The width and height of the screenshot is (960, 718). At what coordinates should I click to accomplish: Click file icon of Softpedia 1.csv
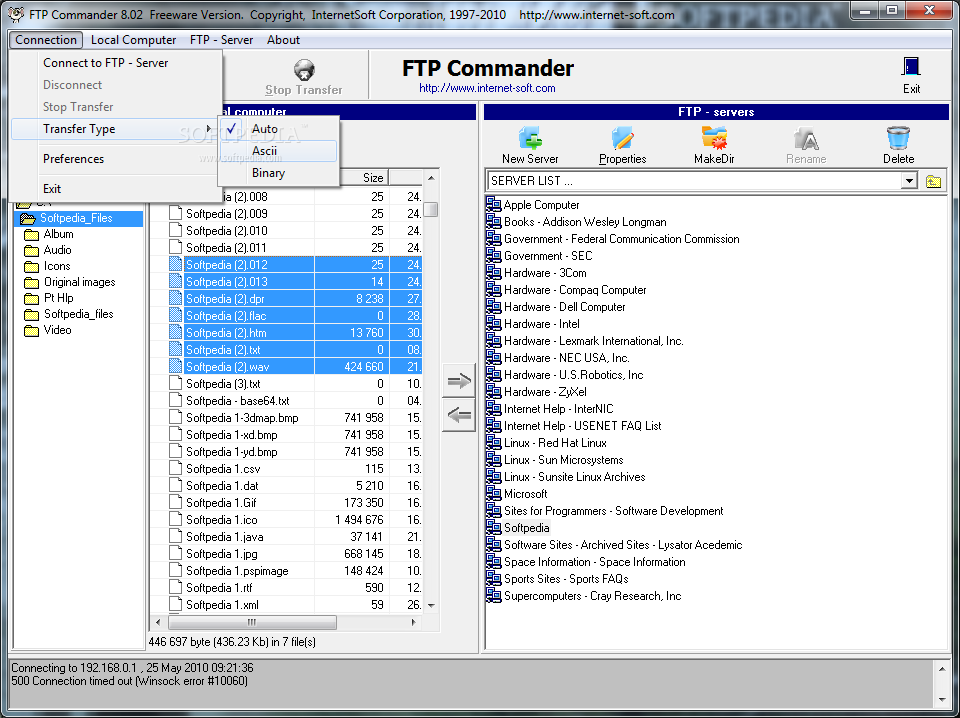point(176,468)
